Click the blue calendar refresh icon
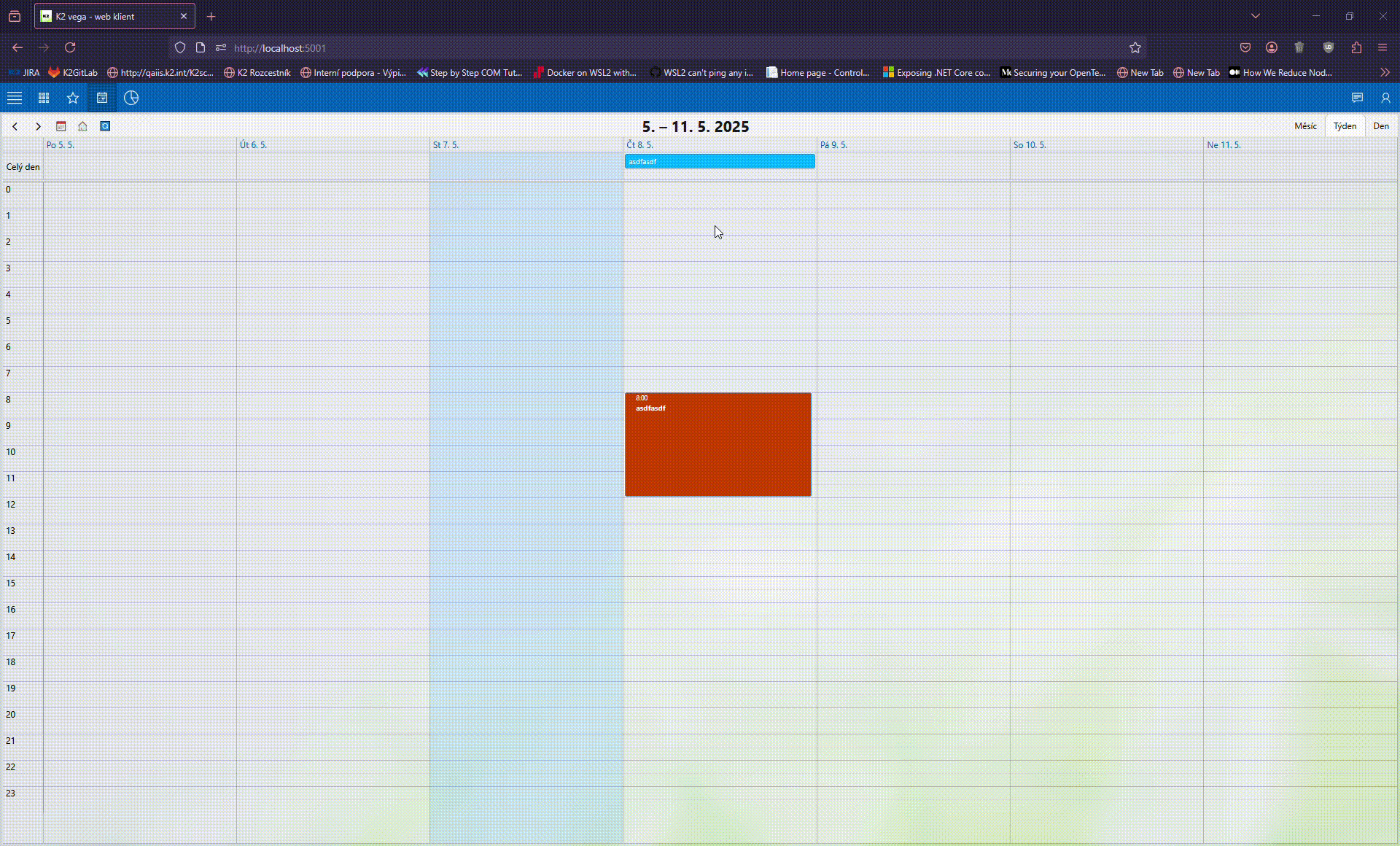This screenshot has width=1400, height=846. [105, 126]
